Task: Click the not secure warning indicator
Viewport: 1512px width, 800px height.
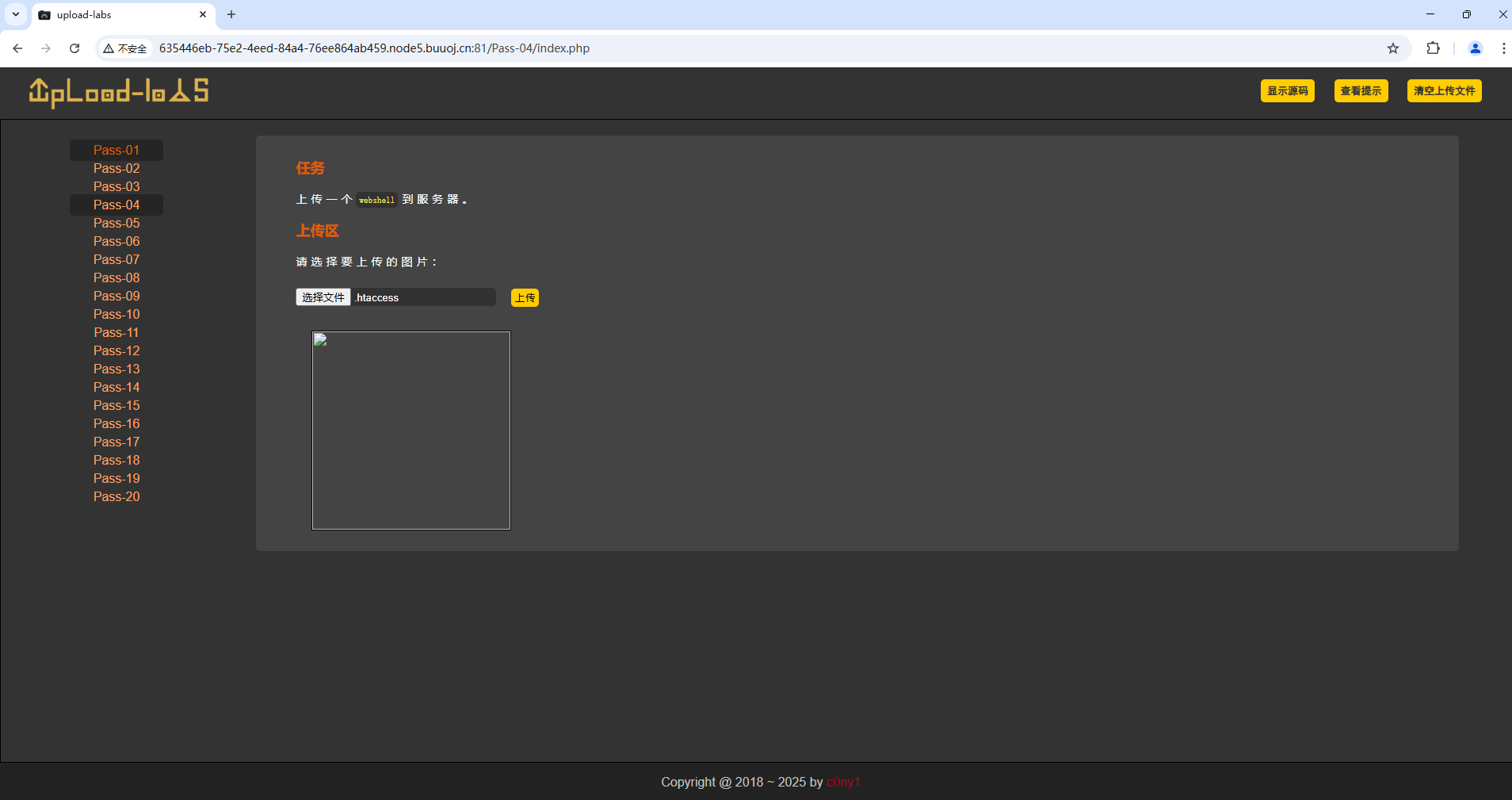Action: (x=125, y=48)
